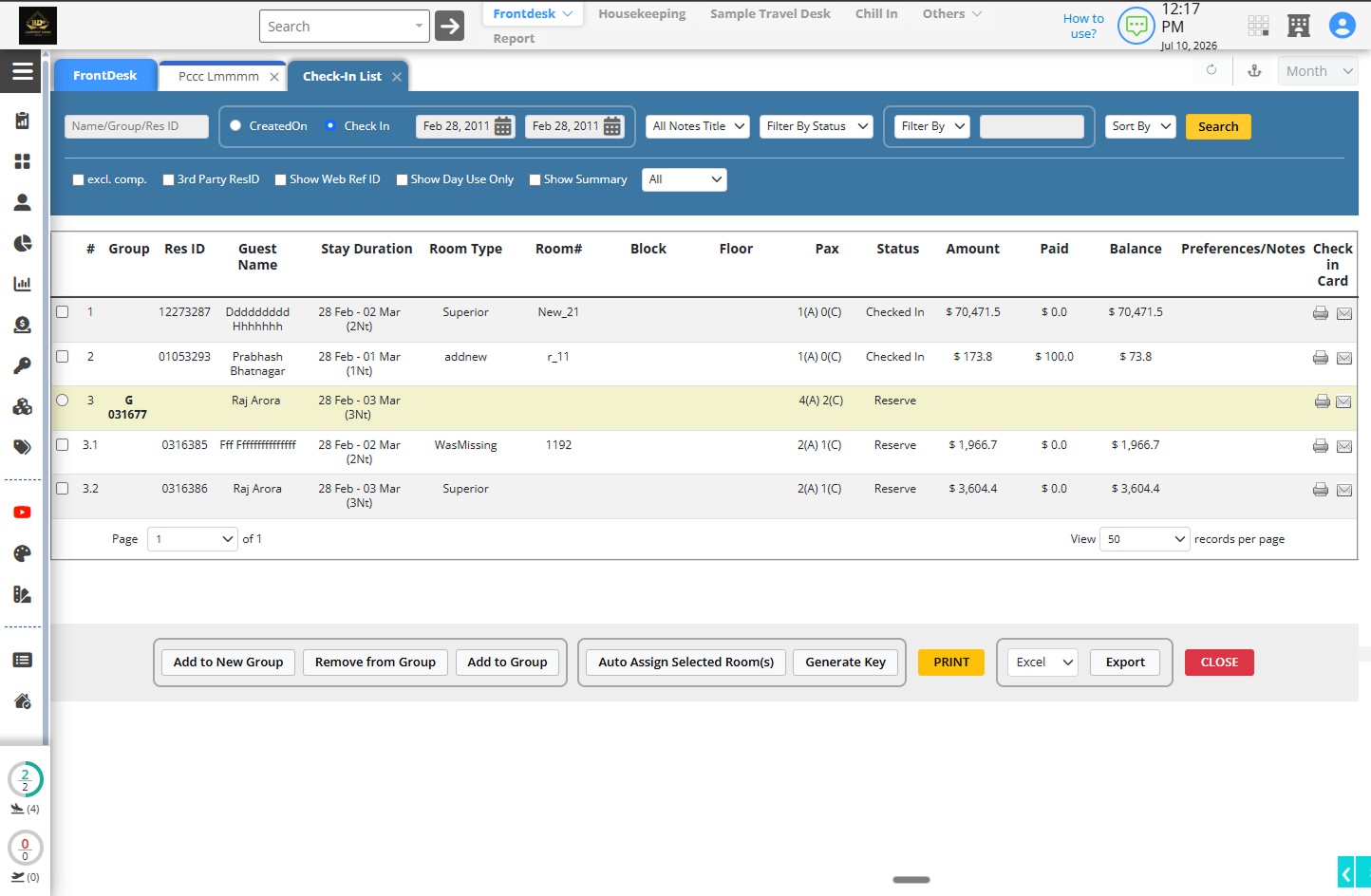Select the checkbox for reservation 12273287

[x=63, y=311]
